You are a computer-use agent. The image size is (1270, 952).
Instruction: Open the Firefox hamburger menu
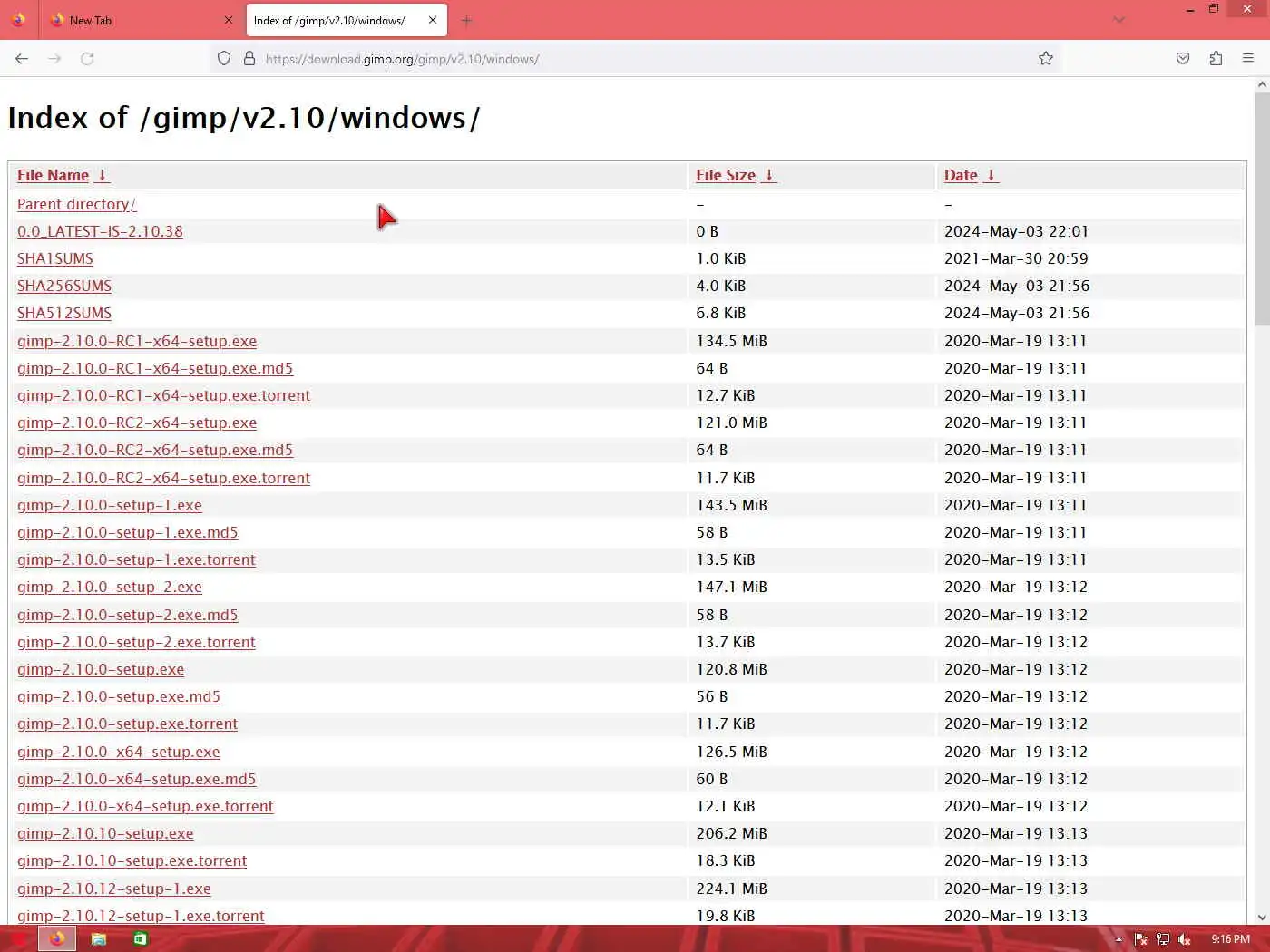[x=1248, y=59]
